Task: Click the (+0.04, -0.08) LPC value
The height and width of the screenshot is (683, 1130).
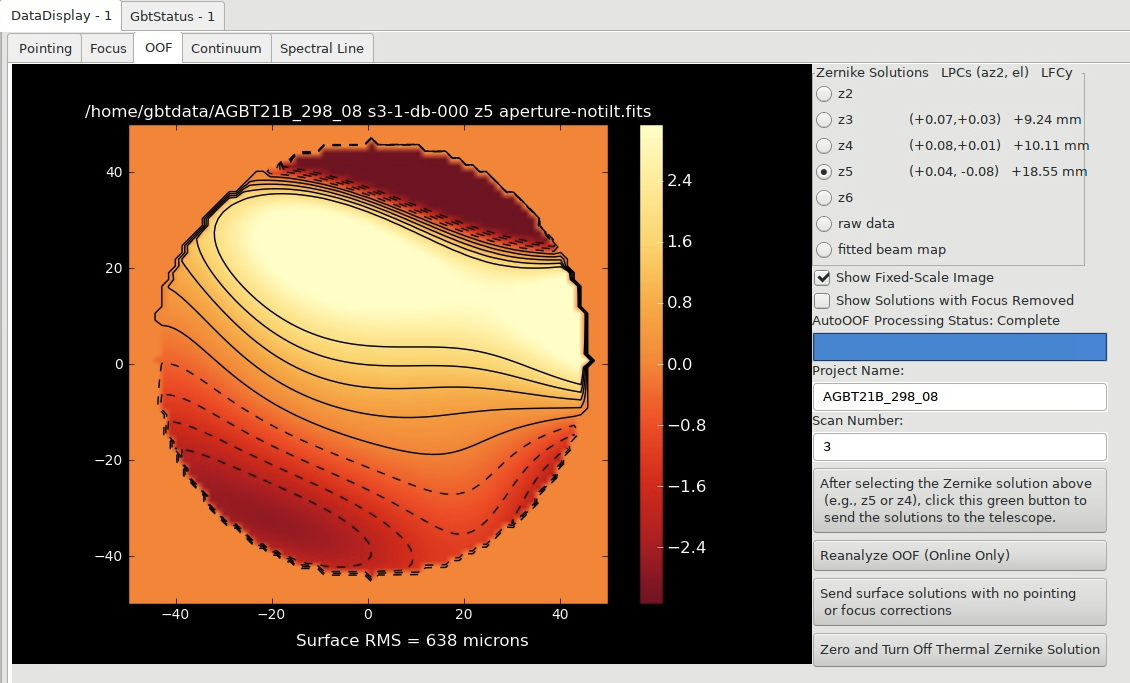Action: 954,171
